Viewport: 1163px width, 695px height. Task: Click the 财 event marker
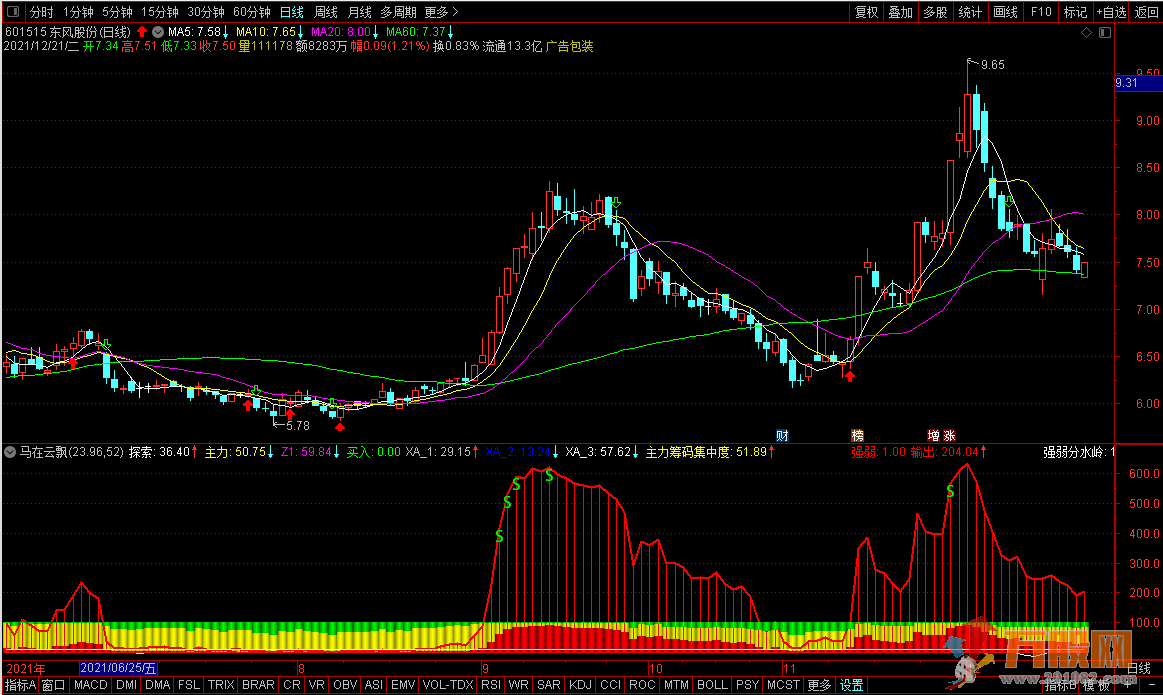pyautogui.click(x=782, y=435)
